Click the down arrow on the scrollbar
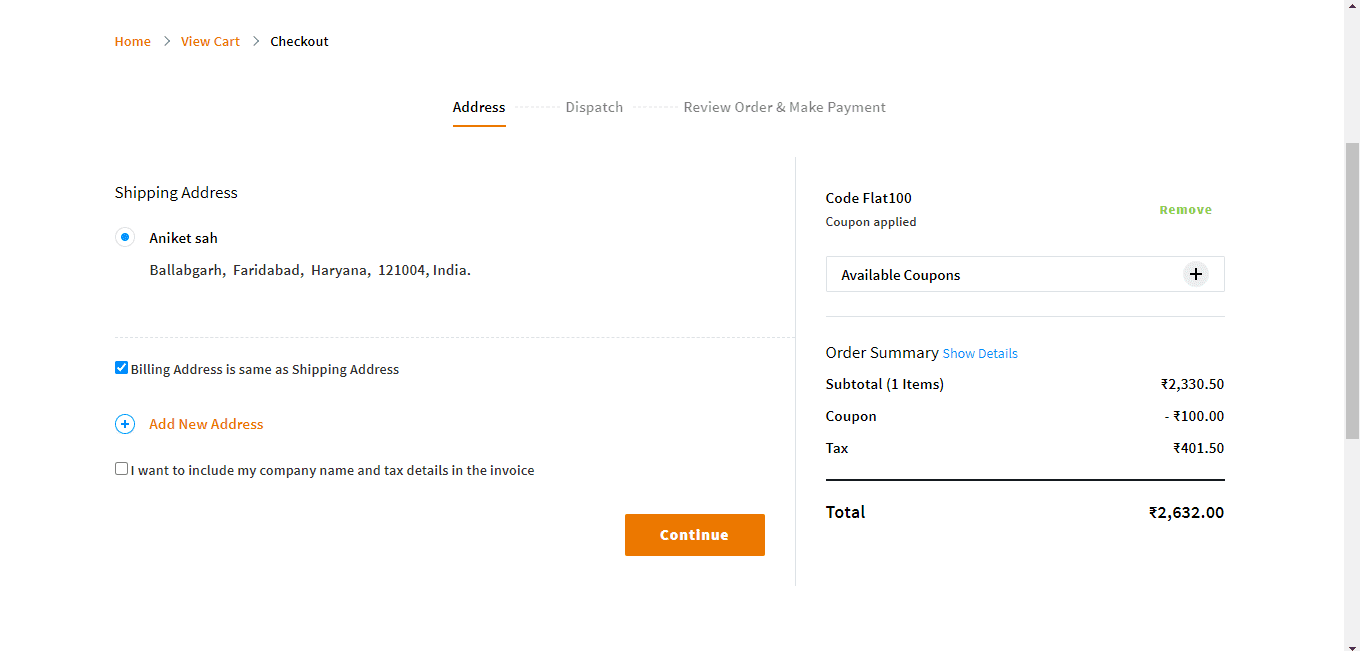Screen dimensions: 1360x651 tap(1352, 644)
